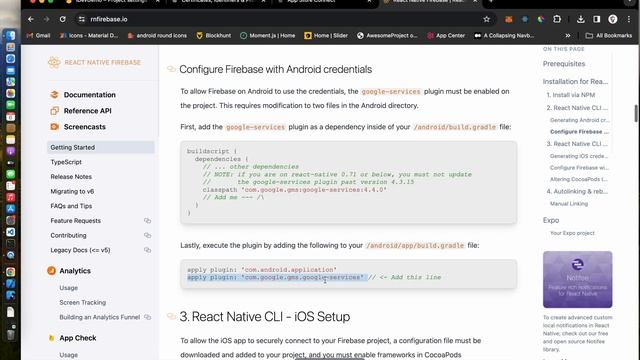Open A Collapsing Navb... bookmark
The height and width of the screenshot is (360, 640).
504,36
